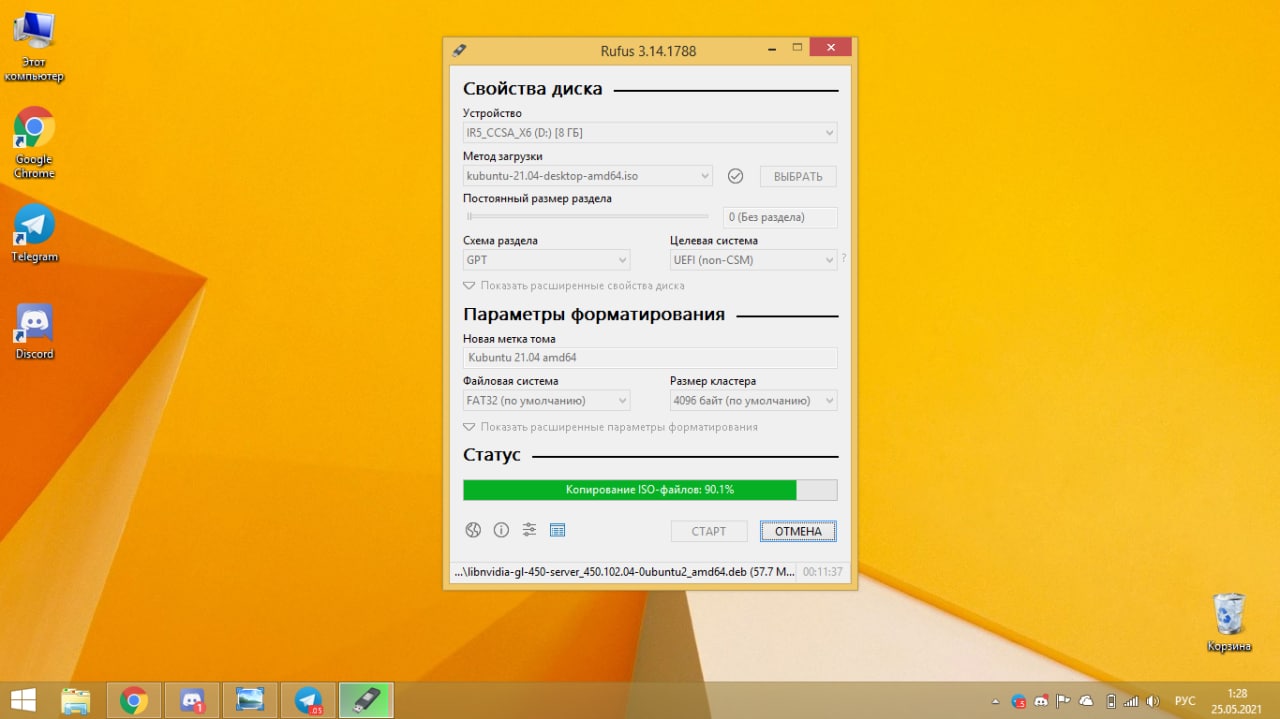Viewport: 1280px width, 719px height.
Task: Select the Rufus taskbar button
Action: click(366, 700)
